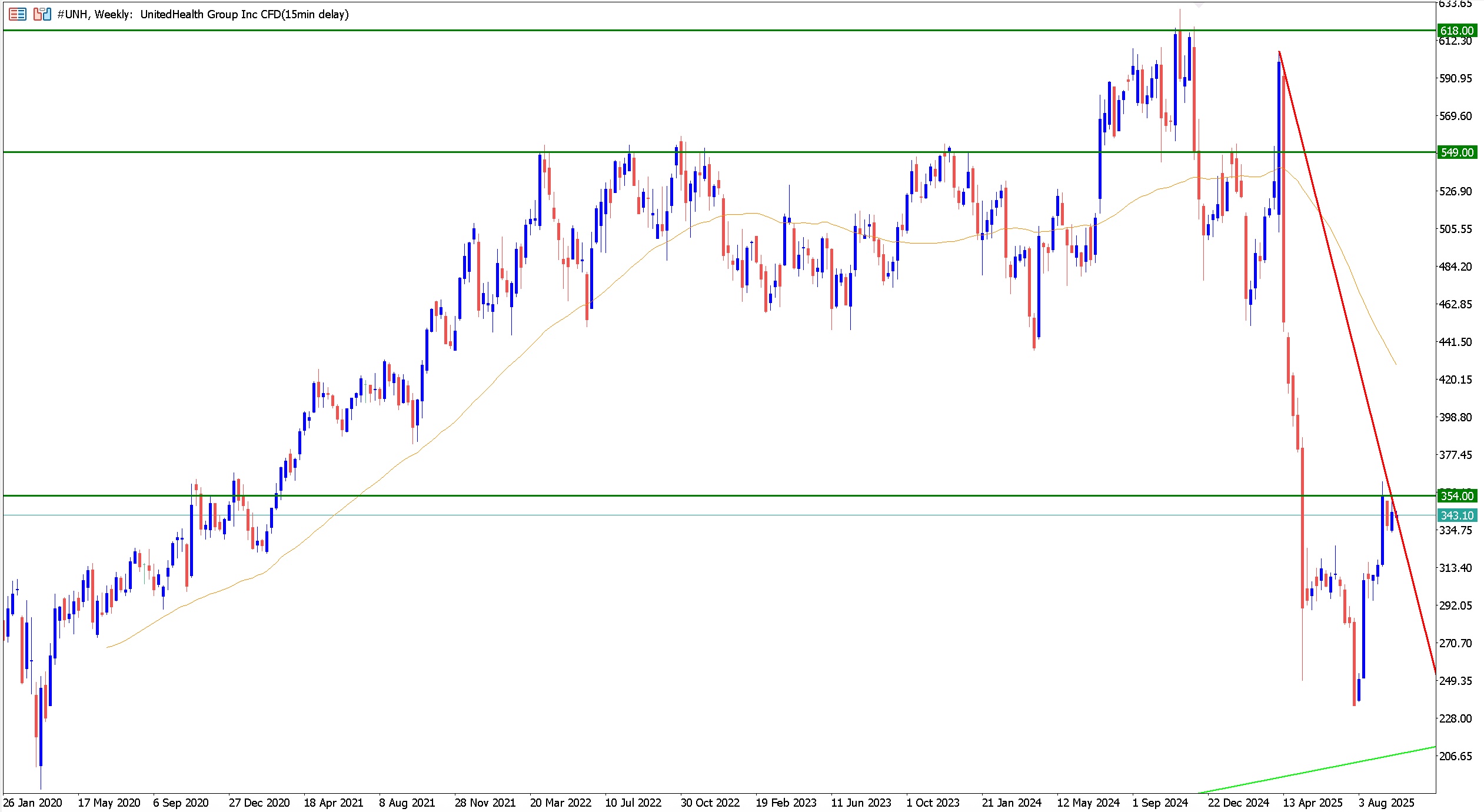Select the 549.00 green price label

tap(1457, 152)
